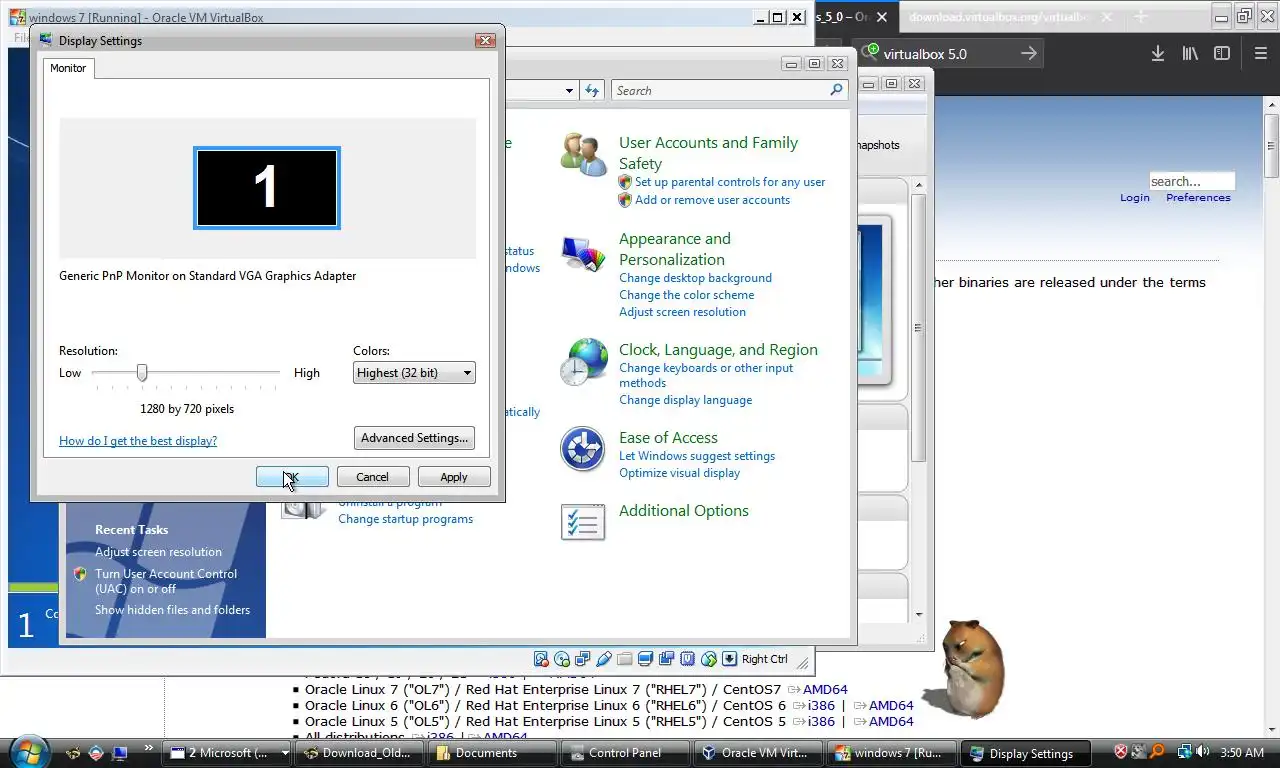The height and width of the screenshot is (768, 1280).
Task: Click Preferences link on VirtualBox page
Action: [x=1198, y=198]
